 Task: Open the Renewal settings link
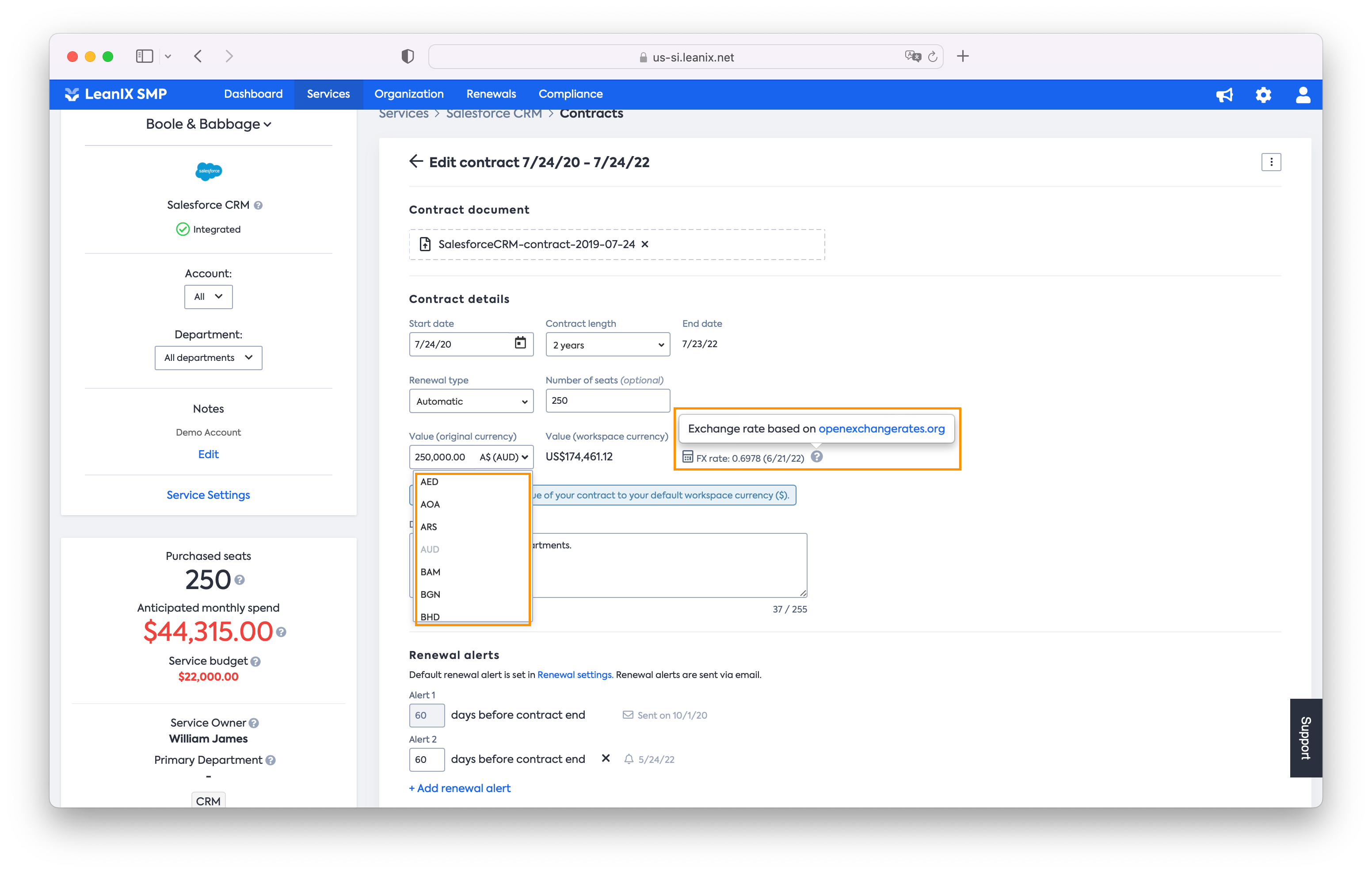pos(574,674)
